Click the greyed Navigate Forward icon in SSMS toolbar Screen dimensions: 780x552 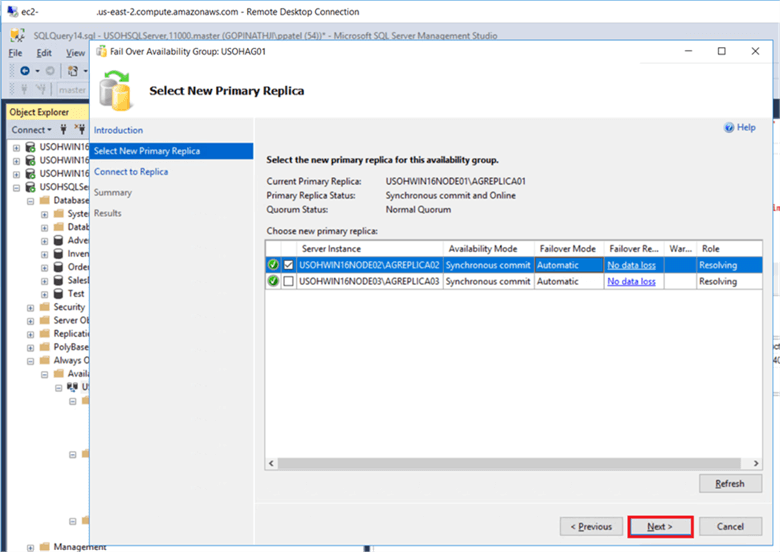click(x=50, y=71)
